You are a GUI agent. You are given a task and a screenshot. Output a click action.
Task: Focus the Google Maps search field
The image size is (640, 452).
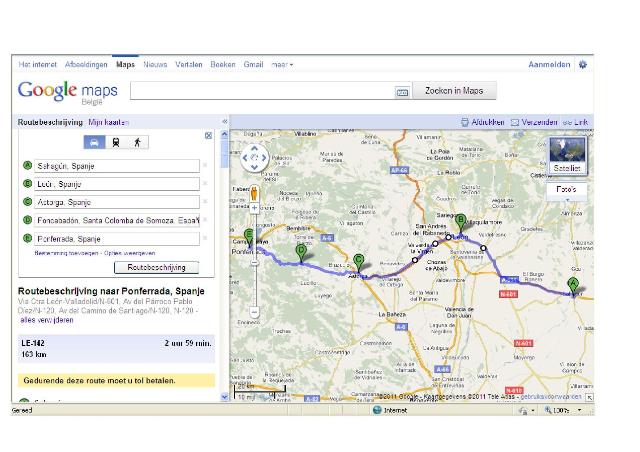click(262, 91)
